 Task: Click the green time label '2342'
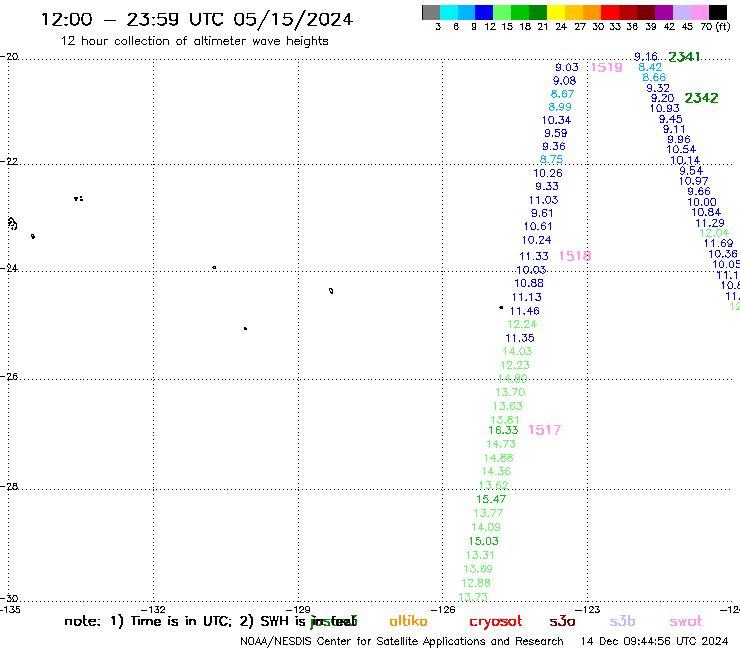[701, 98]
